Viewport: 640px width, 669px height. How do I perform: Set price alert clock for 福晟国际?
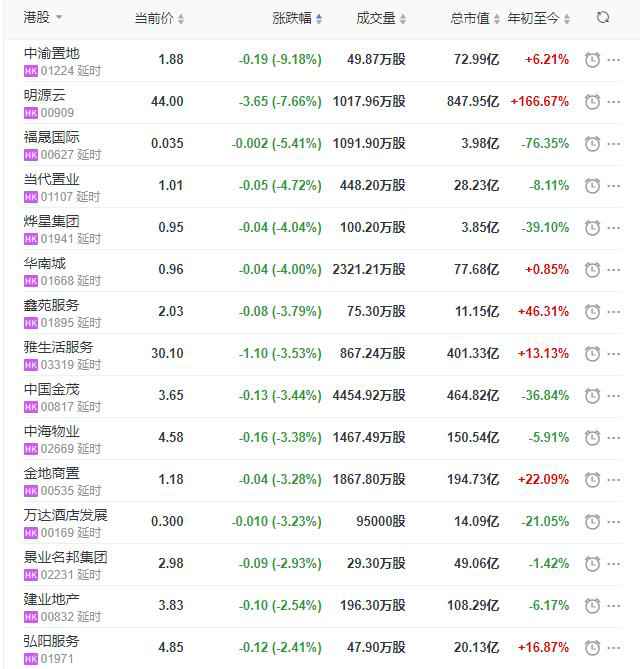[x=592, y=144]
